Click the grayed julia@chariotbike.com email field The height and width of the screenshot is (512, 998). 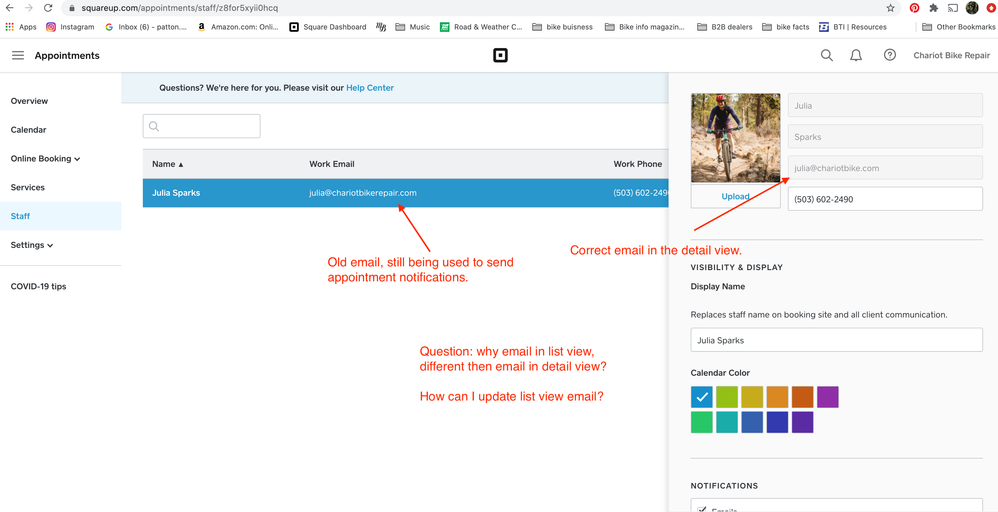pyautogui.click(x=885, y=168)
